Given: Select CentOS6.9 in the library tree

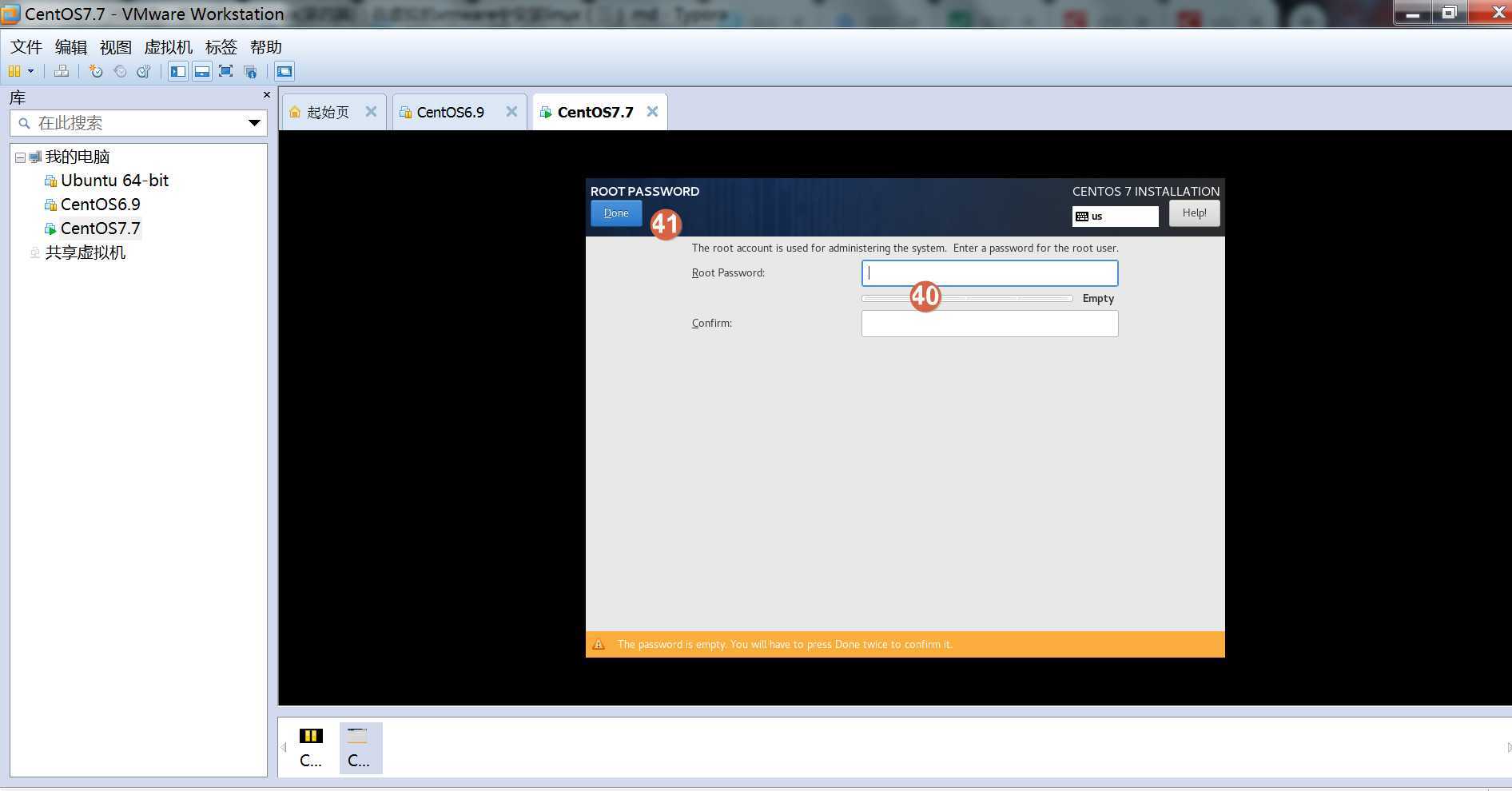Looking at the screenshot, I should (101, 205).
